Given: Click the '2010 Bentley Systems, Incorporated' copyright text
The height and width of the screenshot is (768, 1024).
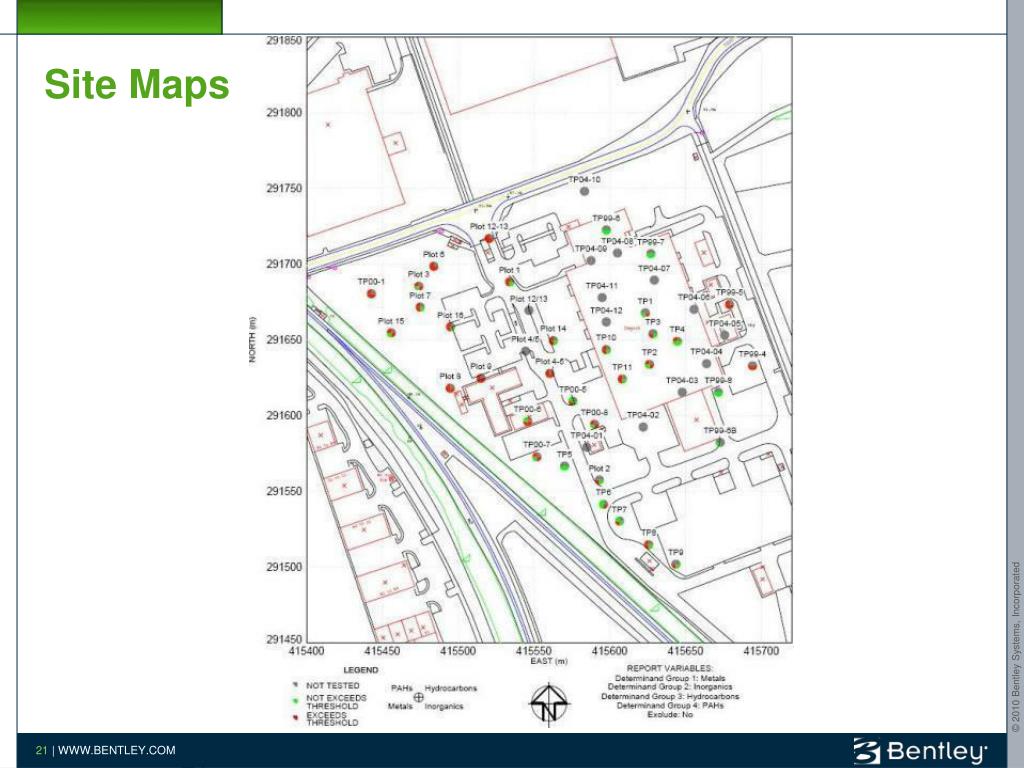Looking at the screenshot, I should click(1016, 647).
